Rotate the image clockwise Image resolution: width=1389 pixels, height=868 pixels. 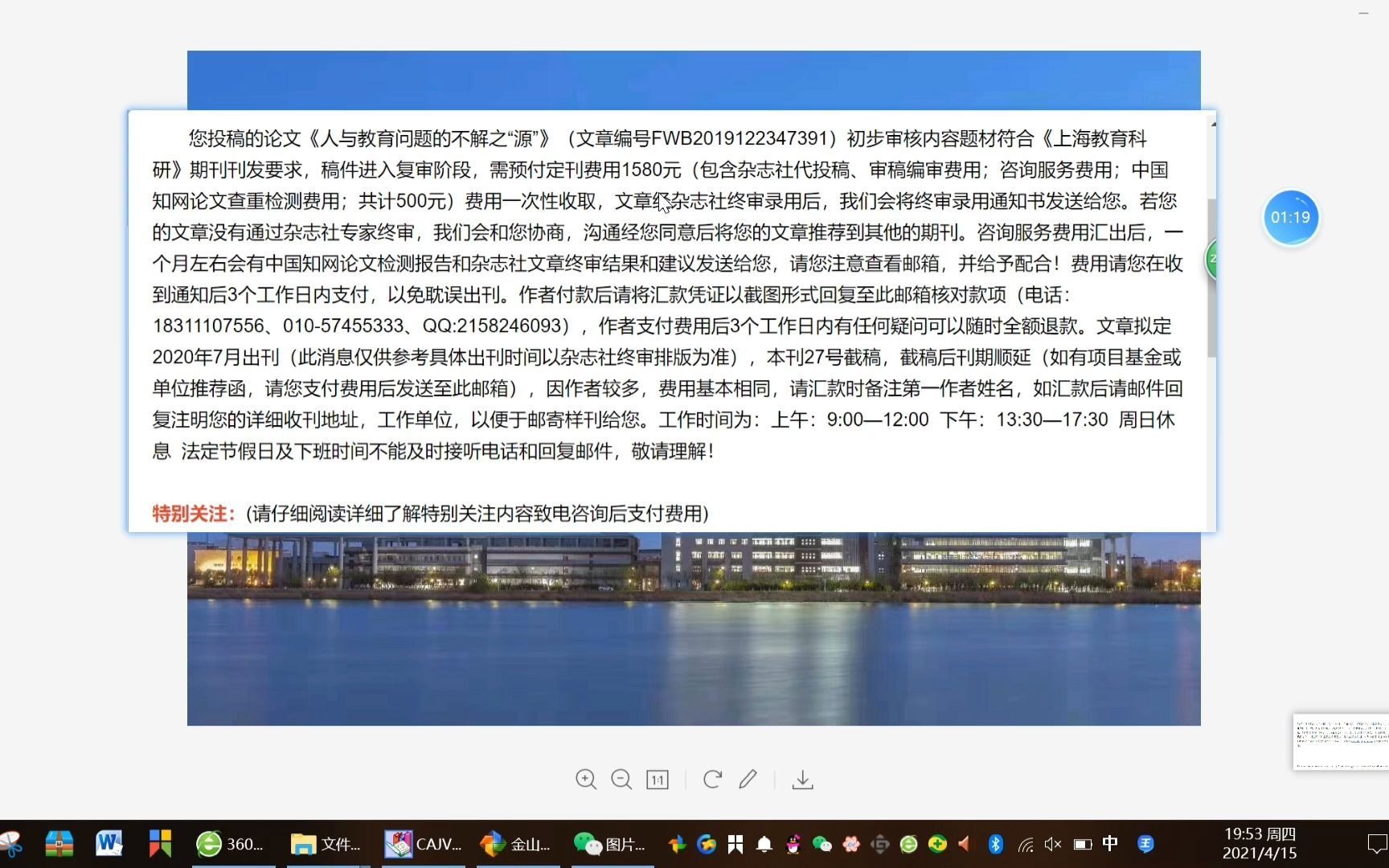(711, 780)
